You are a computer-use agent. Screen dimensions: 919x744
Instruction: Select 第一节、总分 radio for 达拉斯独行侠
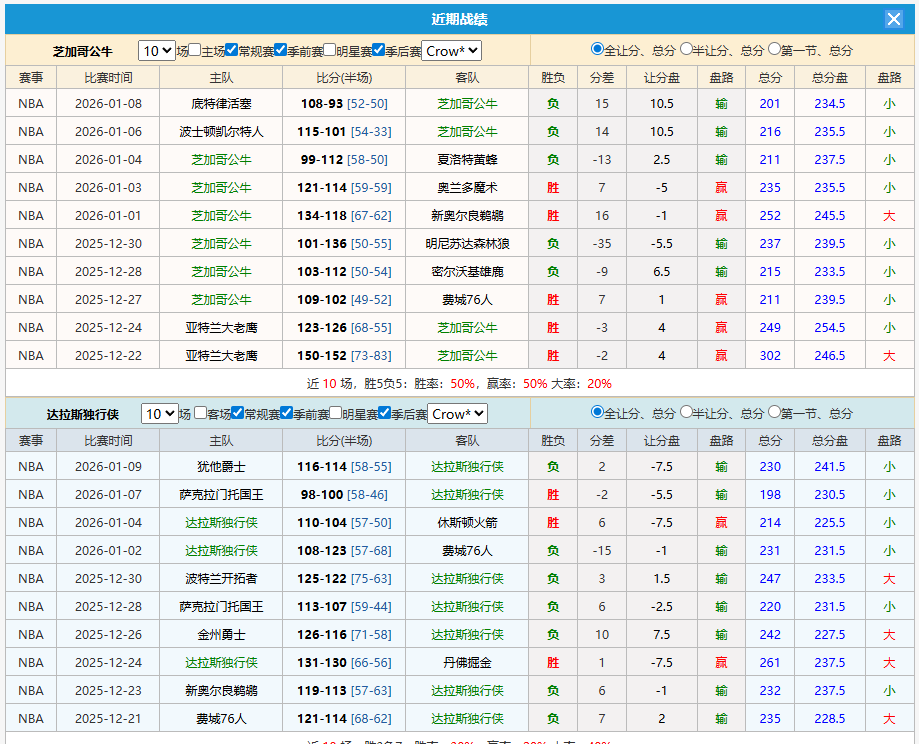click(x=774, y=412)
